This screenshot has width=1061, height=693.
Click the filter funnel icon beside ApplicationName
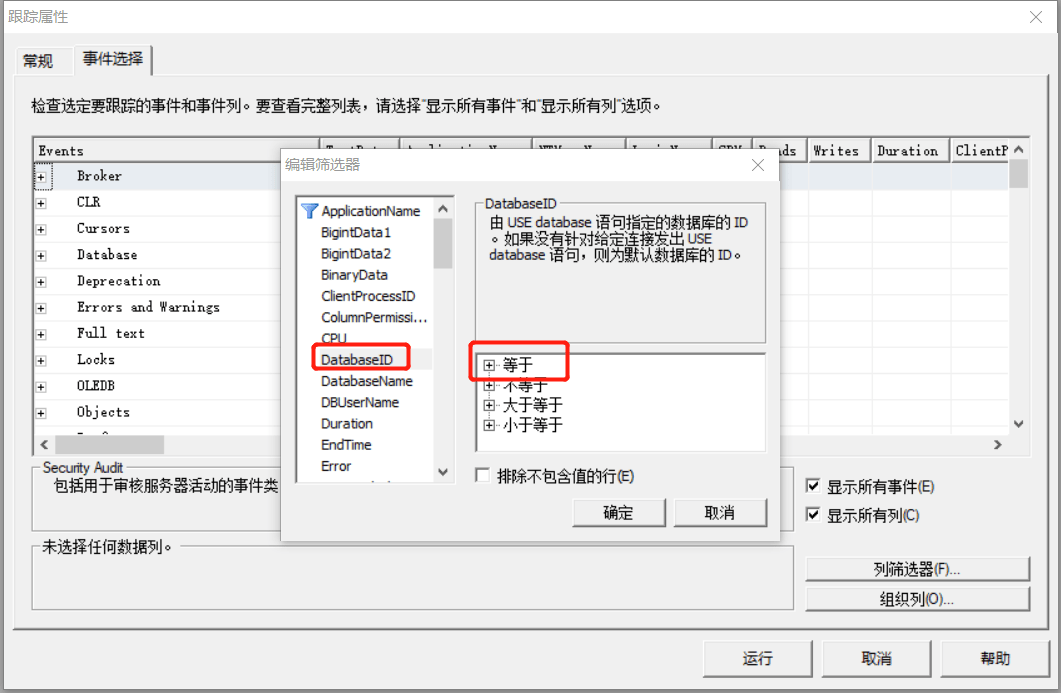pos(310,211)
